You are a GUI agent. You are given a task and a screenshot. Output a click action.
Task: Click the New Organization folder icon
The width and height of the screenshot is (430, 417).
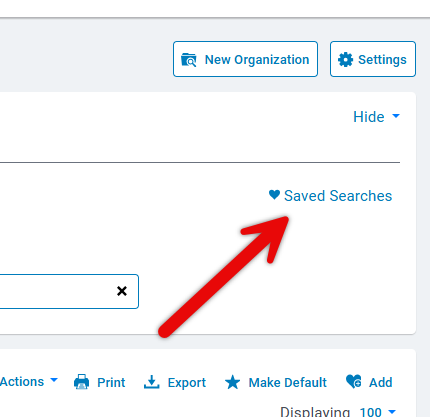189,60
